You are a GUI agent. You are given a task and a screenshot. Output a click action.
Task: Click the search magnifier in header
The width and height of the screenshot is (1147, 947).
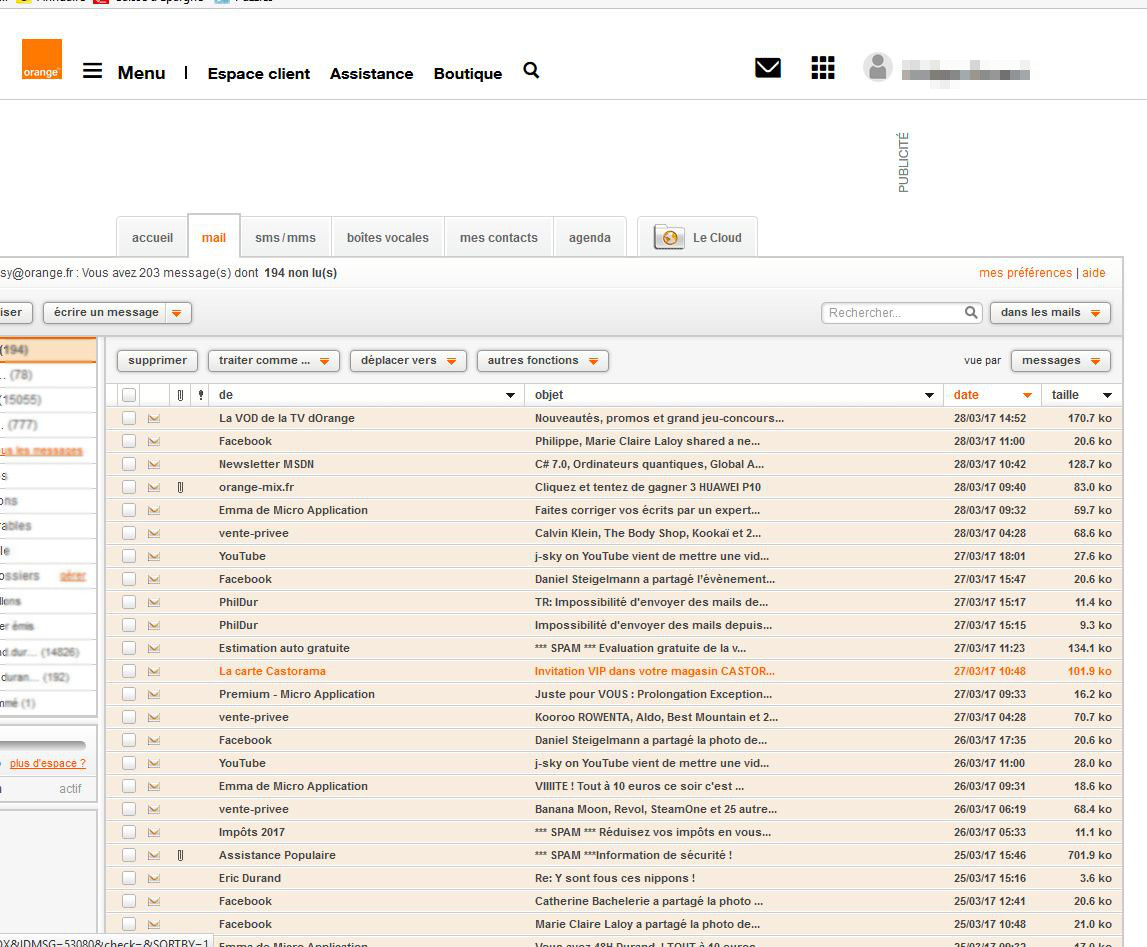click(531, 70)
